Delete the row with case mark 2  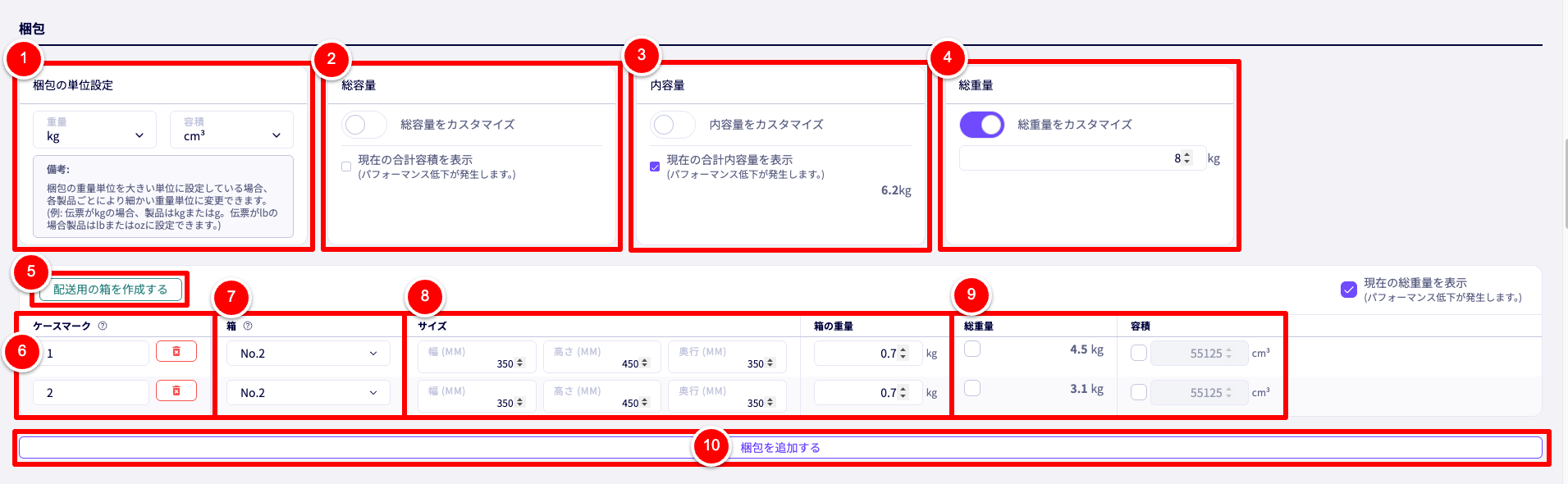[176, 390]
